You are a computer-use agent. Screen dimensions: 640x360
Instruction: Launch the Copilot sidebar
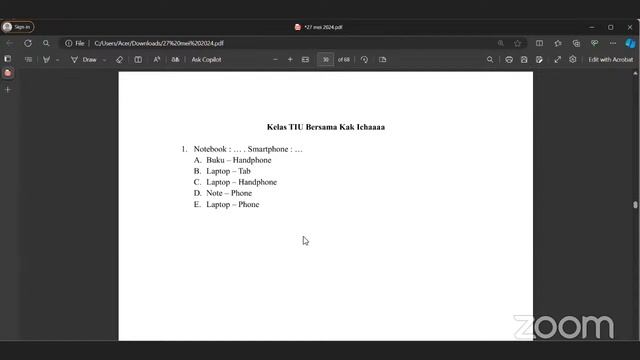[630, 43]
